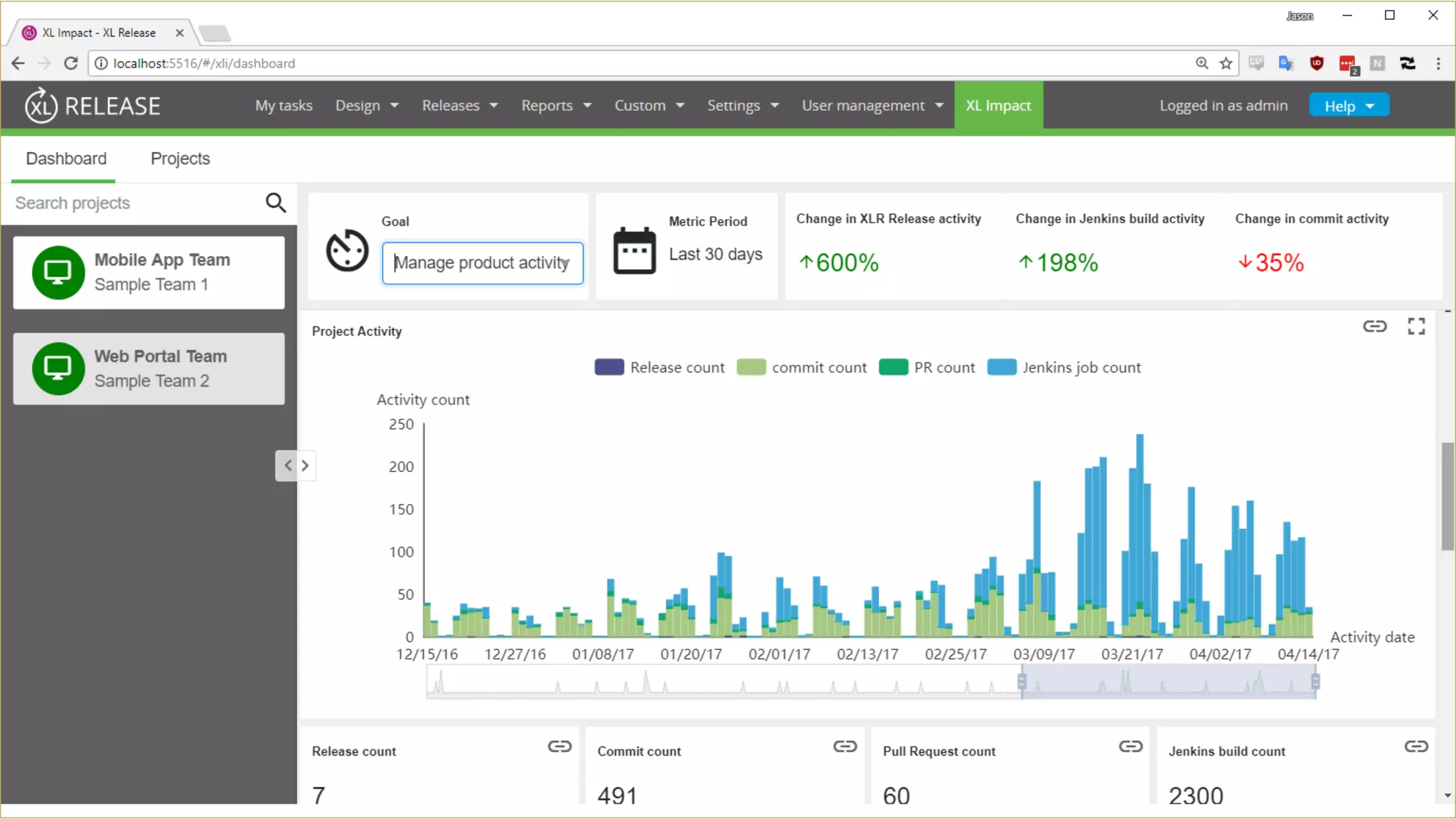The image size is (1456, 819).
Task: Open the Releases dropdown menu
Action: point(459,106)
